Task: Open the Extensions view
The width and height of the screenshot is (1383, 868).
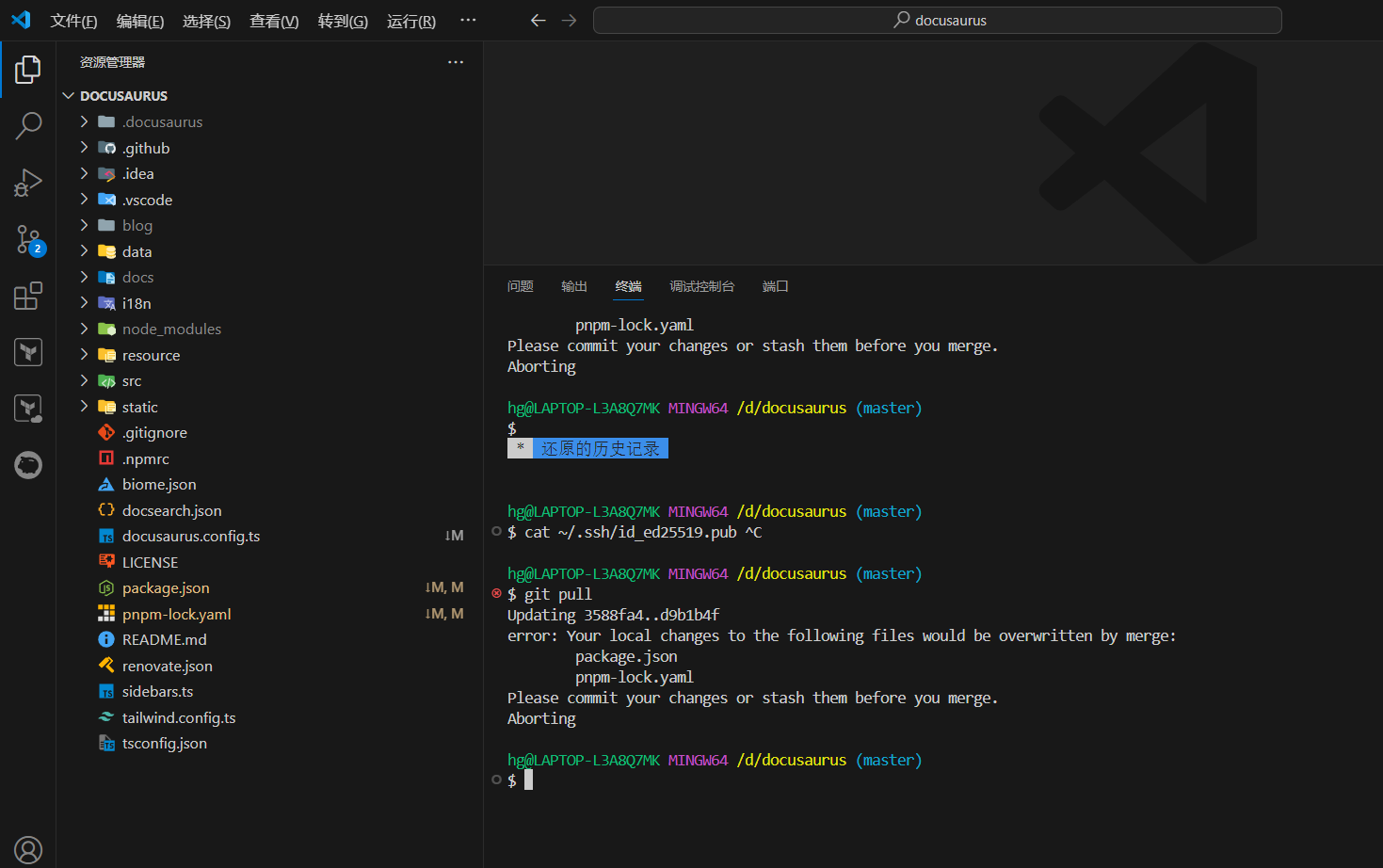Action: 28,296
